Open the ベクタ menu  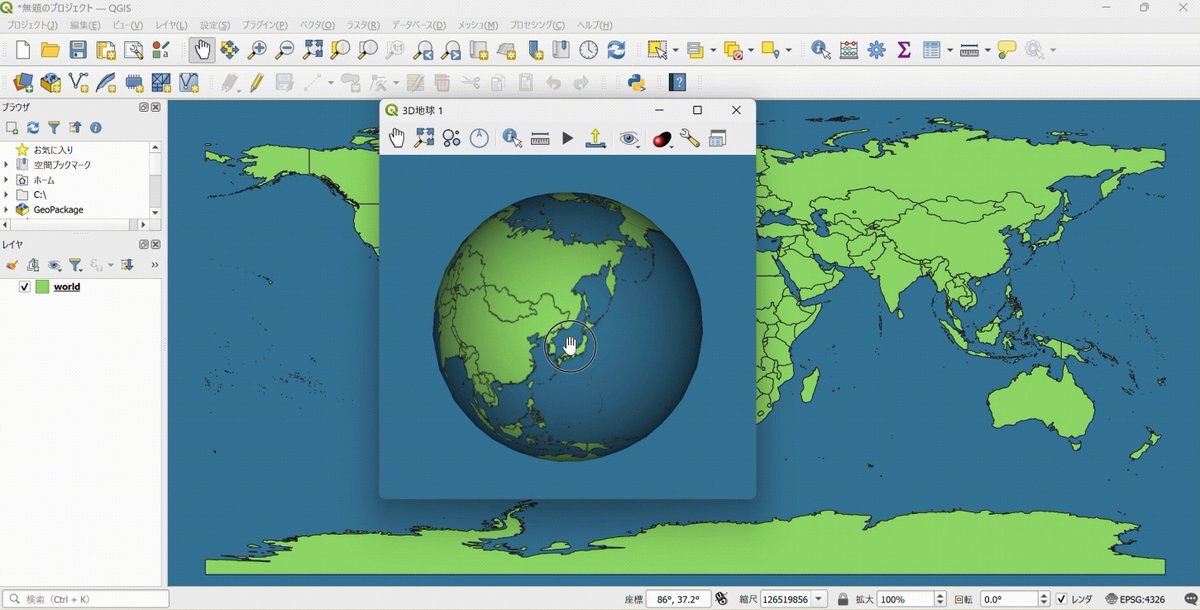pyautogui.click(x=317, y=25)
